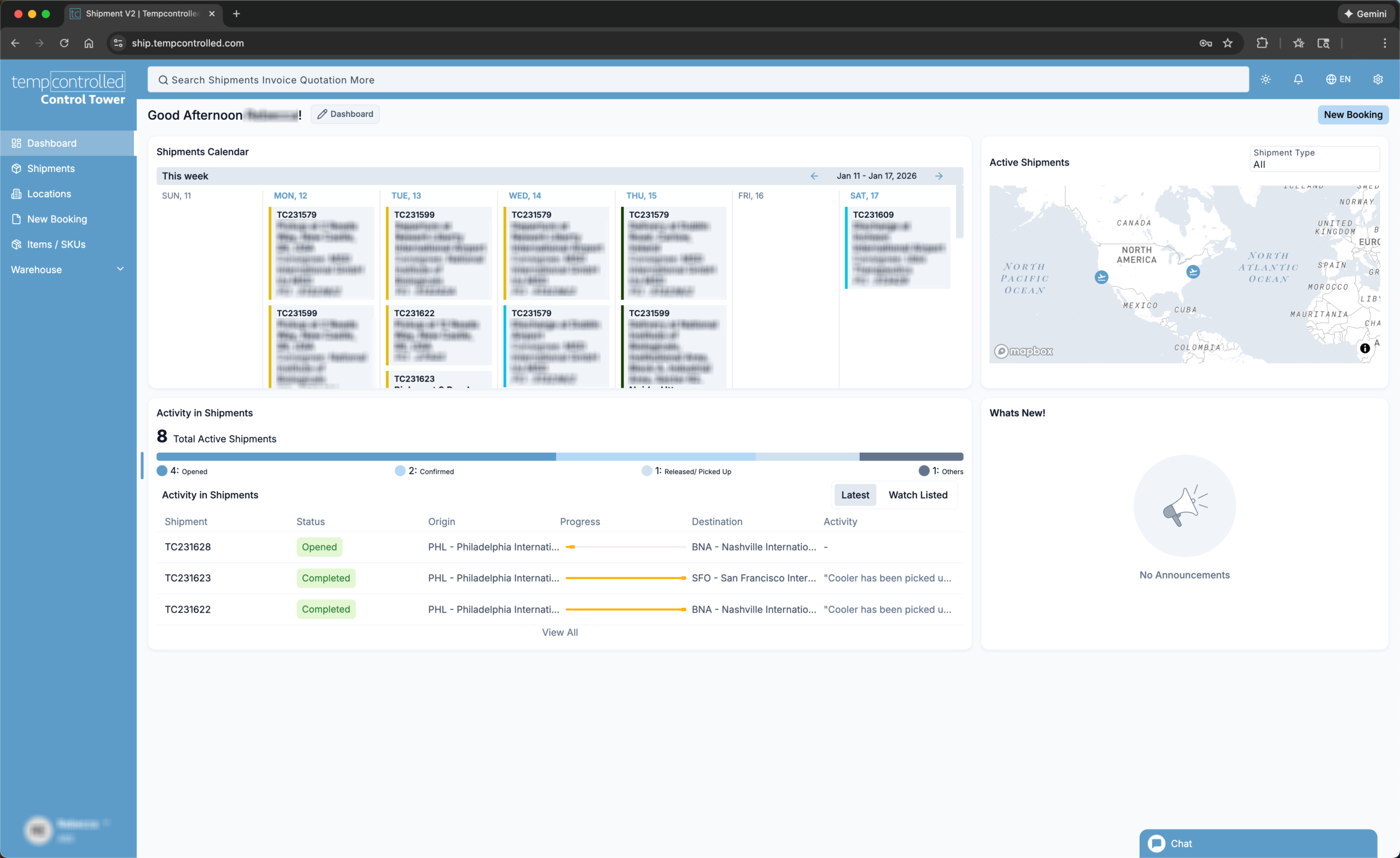Click the notification bell icon
This screenshot has height=858, width=1400.
[1298, 79]
